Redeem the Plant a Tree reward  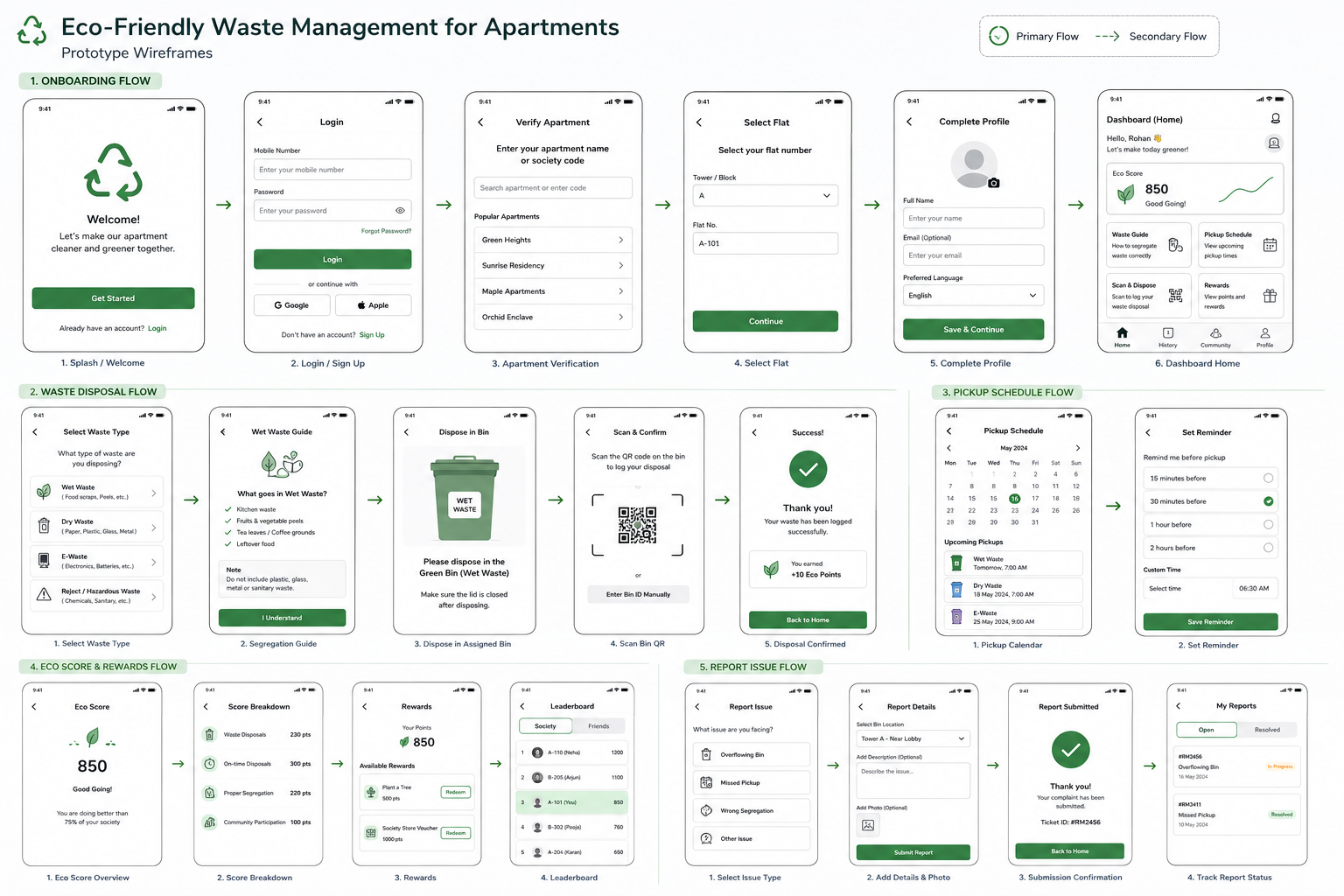456,792
